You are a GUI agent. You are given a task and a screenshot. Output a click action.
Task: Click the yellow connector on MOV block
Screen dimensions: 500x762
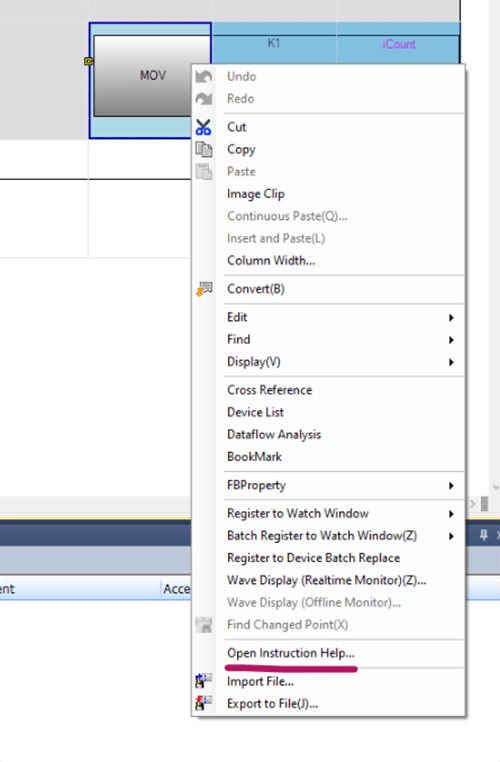(88, 61)
